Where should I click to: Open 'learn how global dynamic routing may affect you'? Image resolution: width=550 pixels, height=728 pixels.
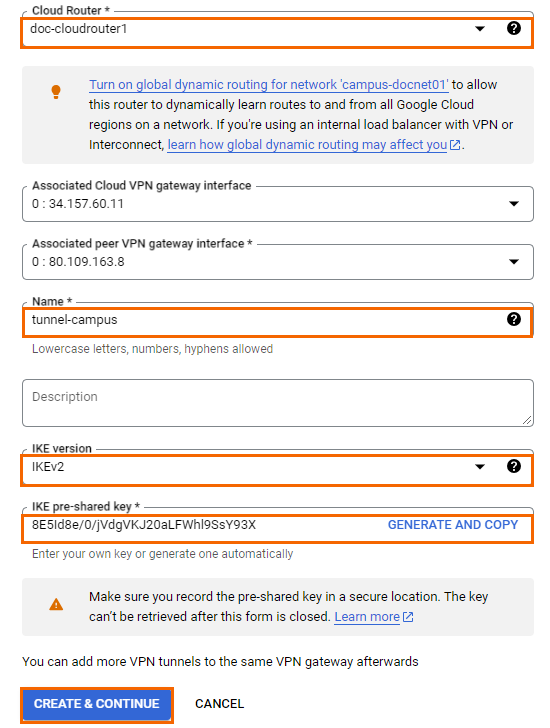[307, 145]
